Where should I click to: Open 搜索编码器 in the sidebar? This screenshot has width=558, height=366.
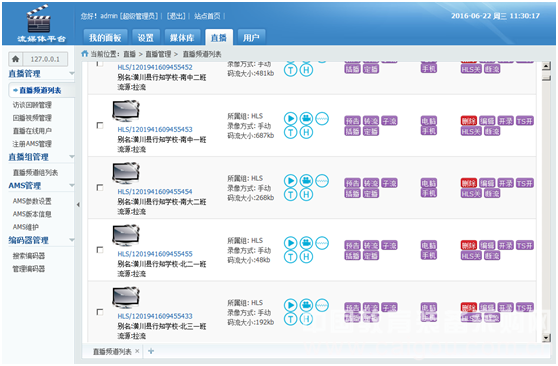click(x=29, y=256)
